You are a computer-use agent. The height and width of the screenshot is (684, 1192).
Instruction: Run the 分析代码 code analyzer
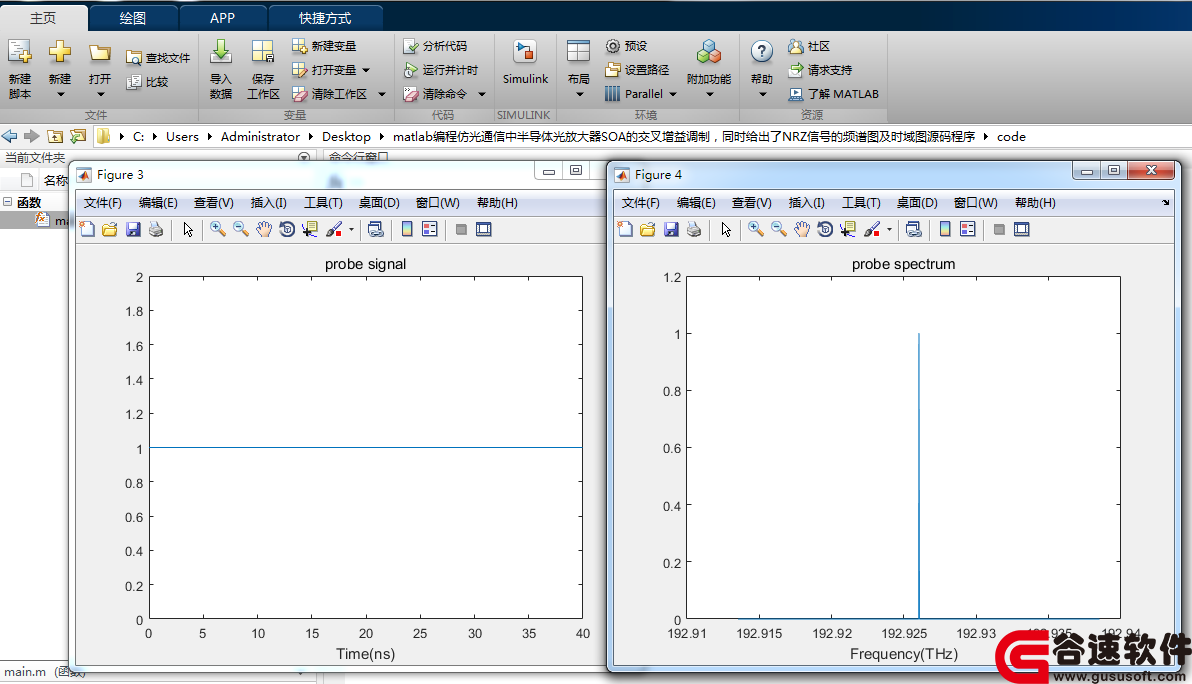click(435, 46)
